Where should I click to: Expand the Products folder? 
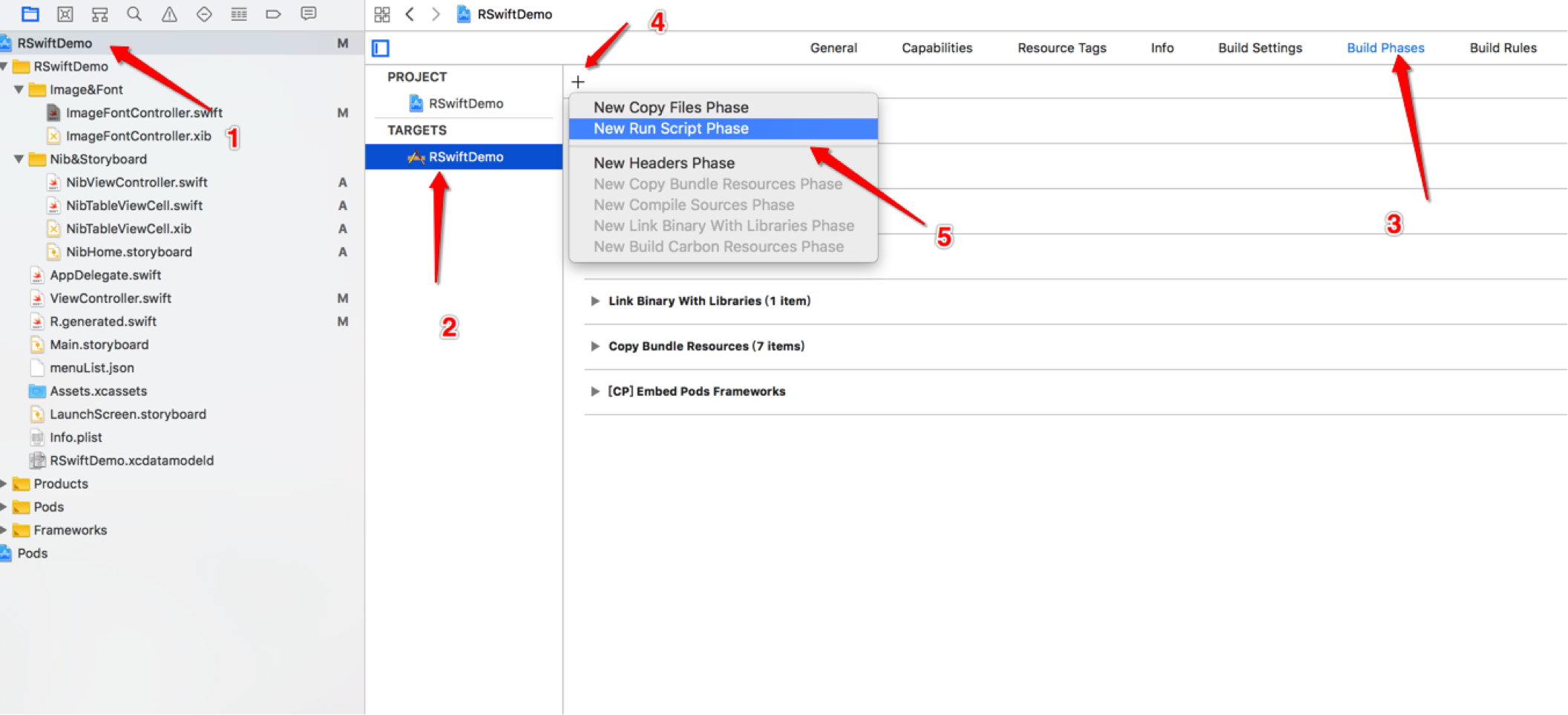click(x=4, y=483)
